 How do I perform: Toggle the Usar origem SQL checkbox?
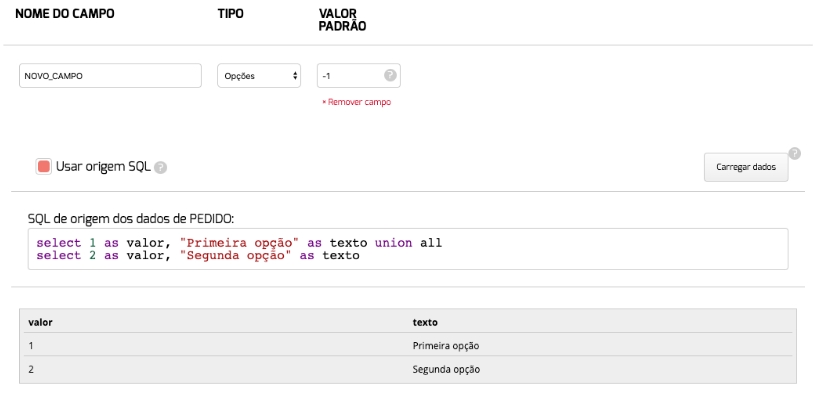44,167
